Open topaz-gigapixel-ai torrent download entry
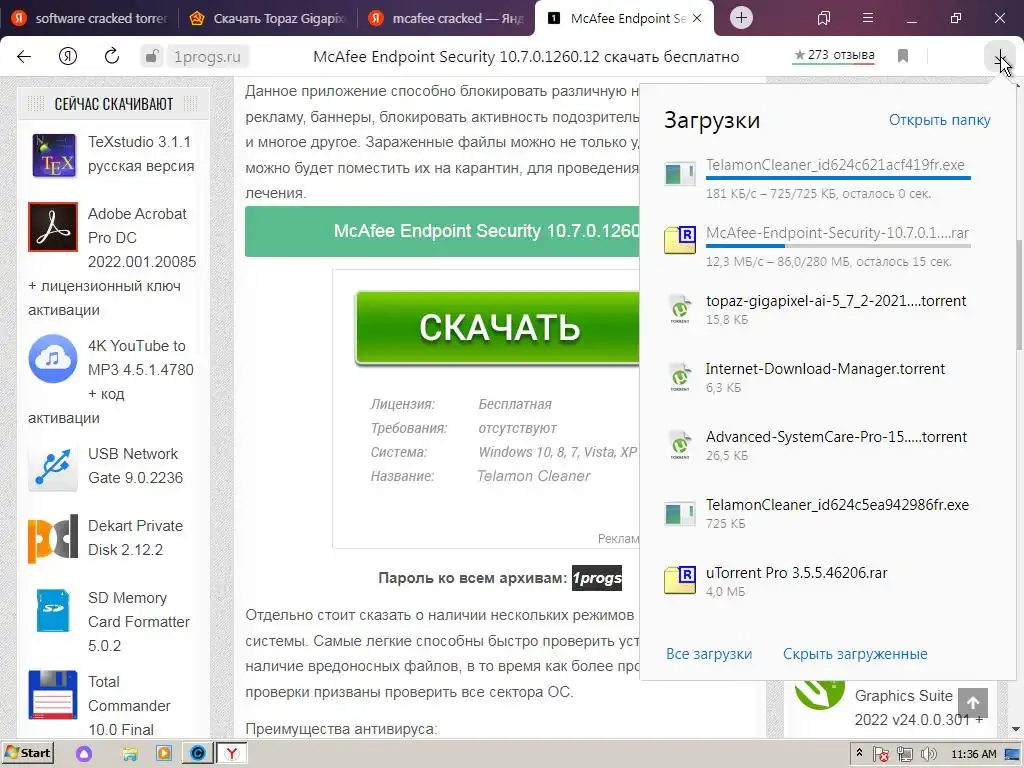 click(828, 310)
